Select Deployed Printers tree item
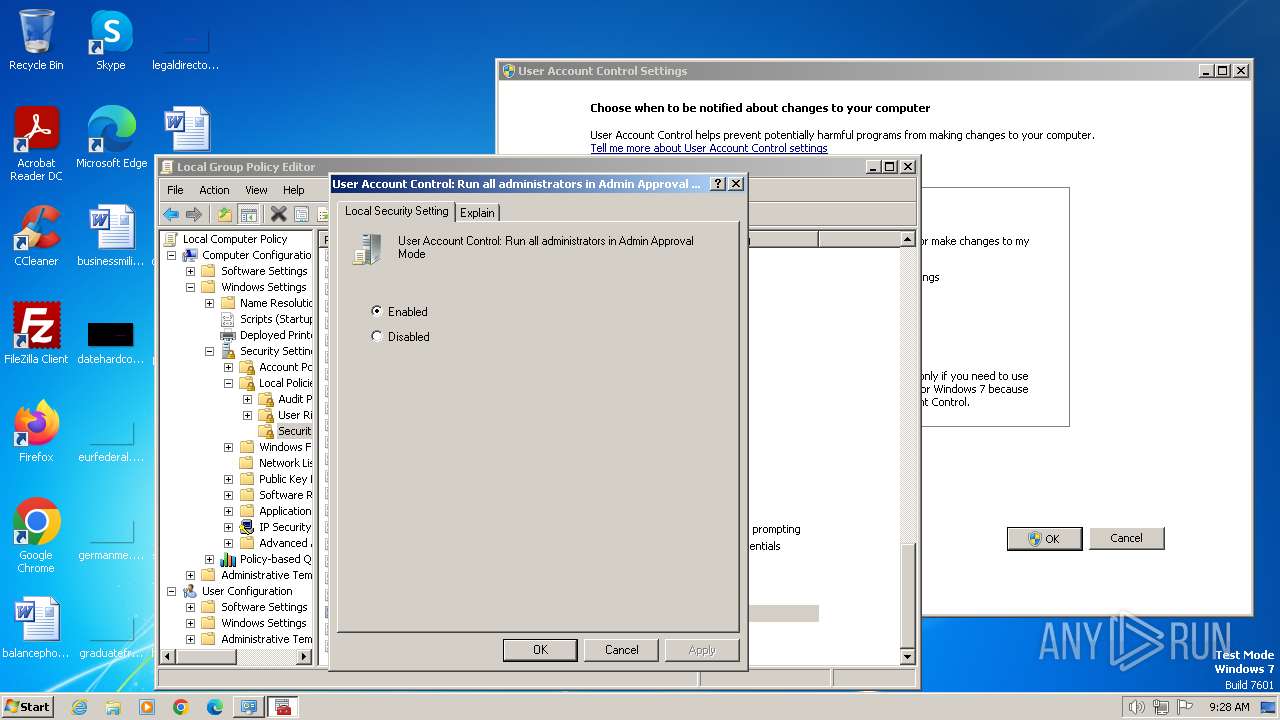This screenshot has height=720, width=1280. pos(276,335)
